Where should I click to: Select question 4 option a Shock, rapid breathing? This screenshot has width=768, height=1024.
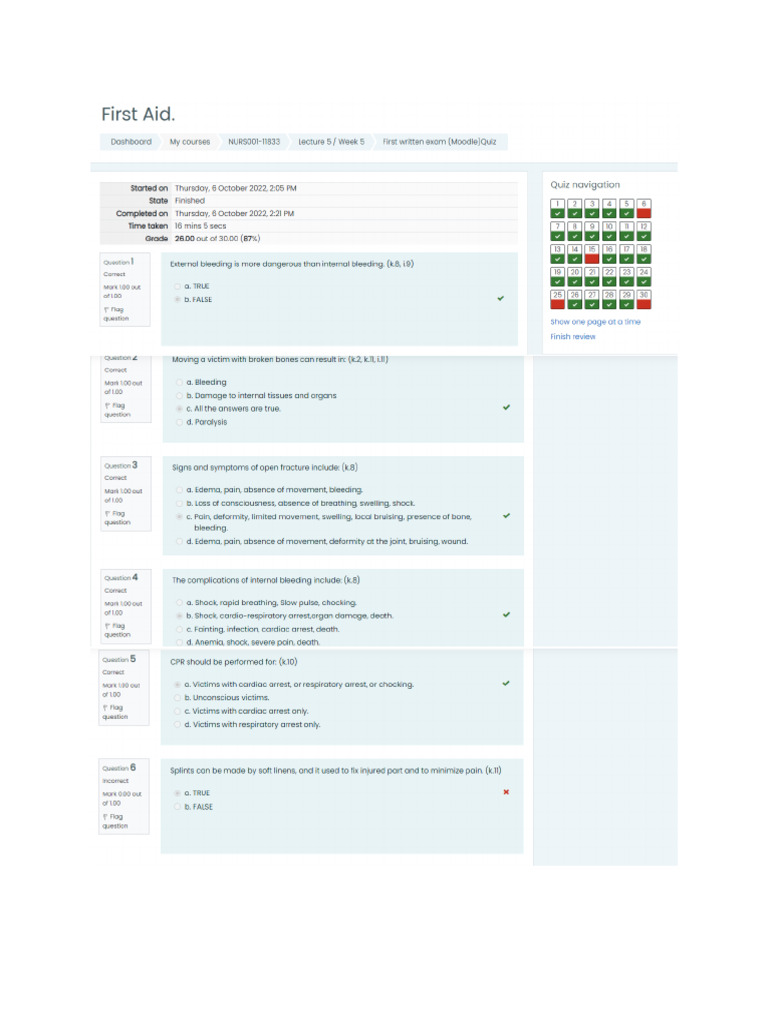pyautogui.click(x=180, y=603)
